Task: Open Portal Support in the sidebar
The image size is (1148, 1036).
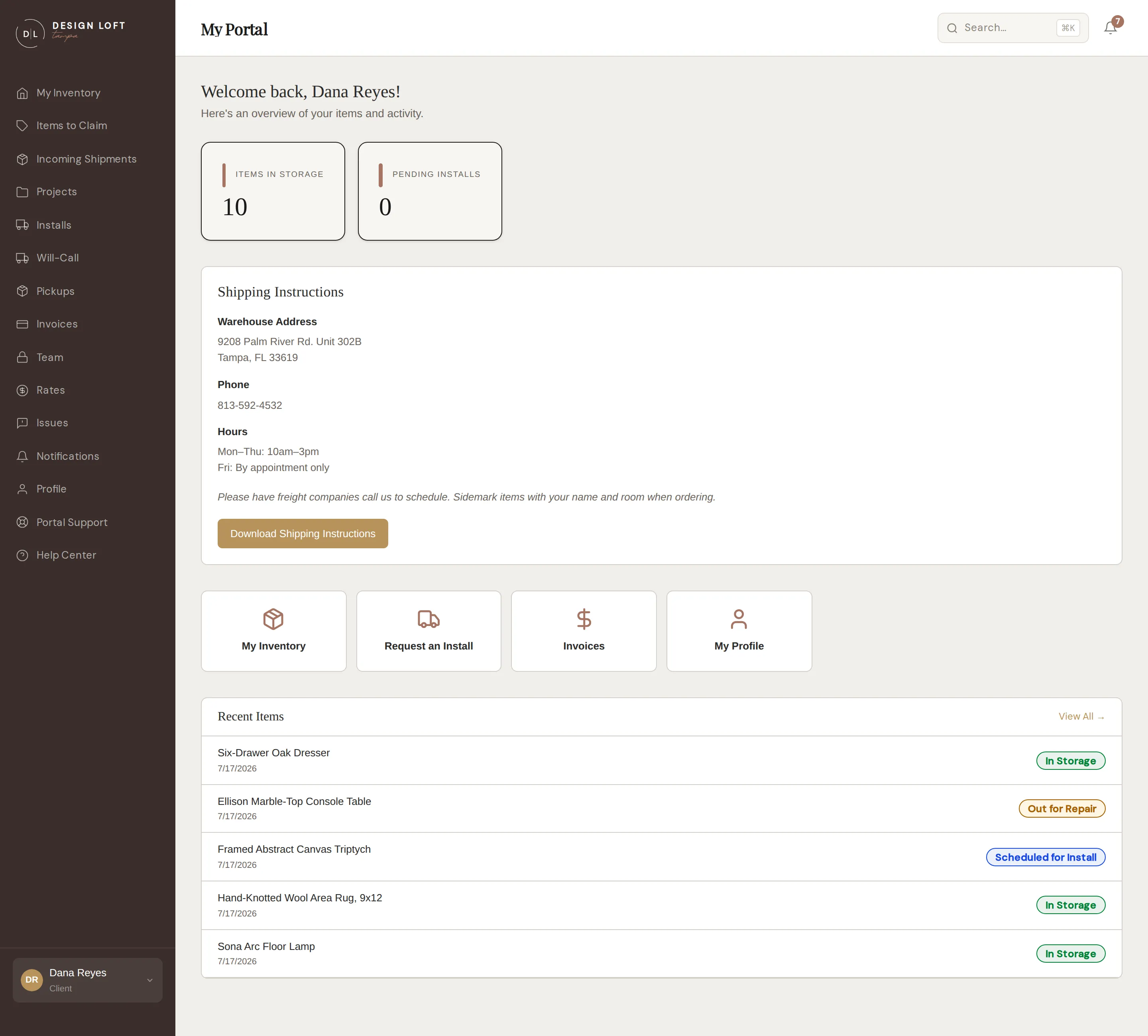Action: (x=88, y=522)
